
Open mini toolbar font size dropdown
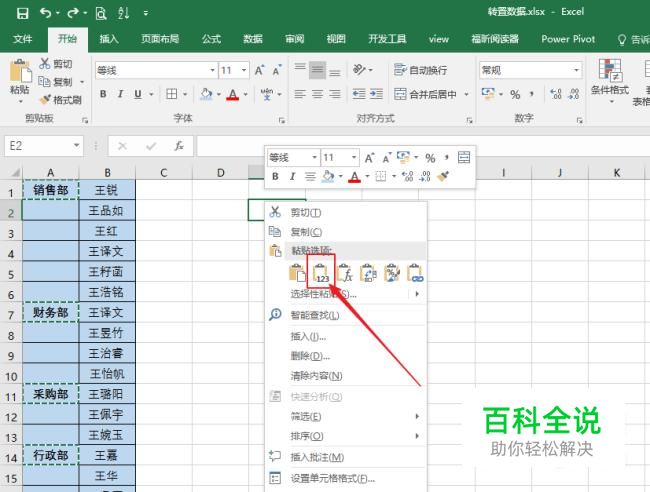[354, 158]
